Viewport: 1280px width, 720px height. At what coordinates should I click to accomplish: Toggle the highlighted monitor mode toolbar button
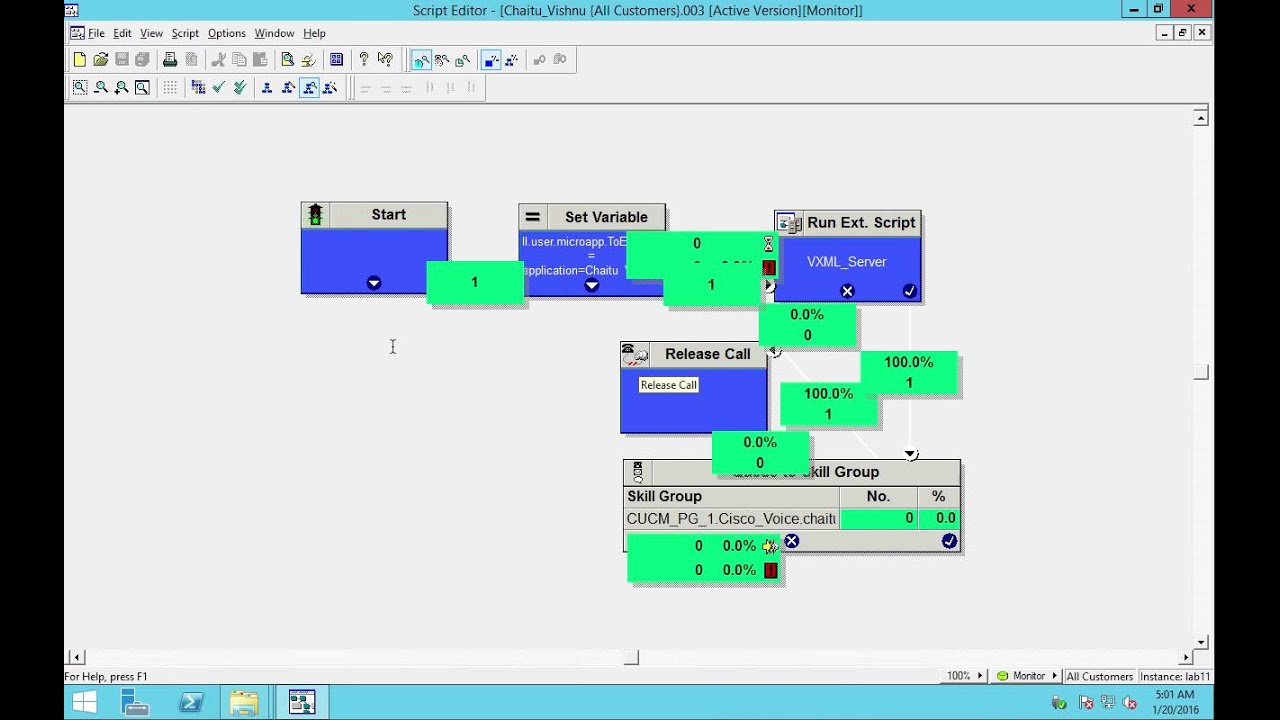[x=421, y=60]
